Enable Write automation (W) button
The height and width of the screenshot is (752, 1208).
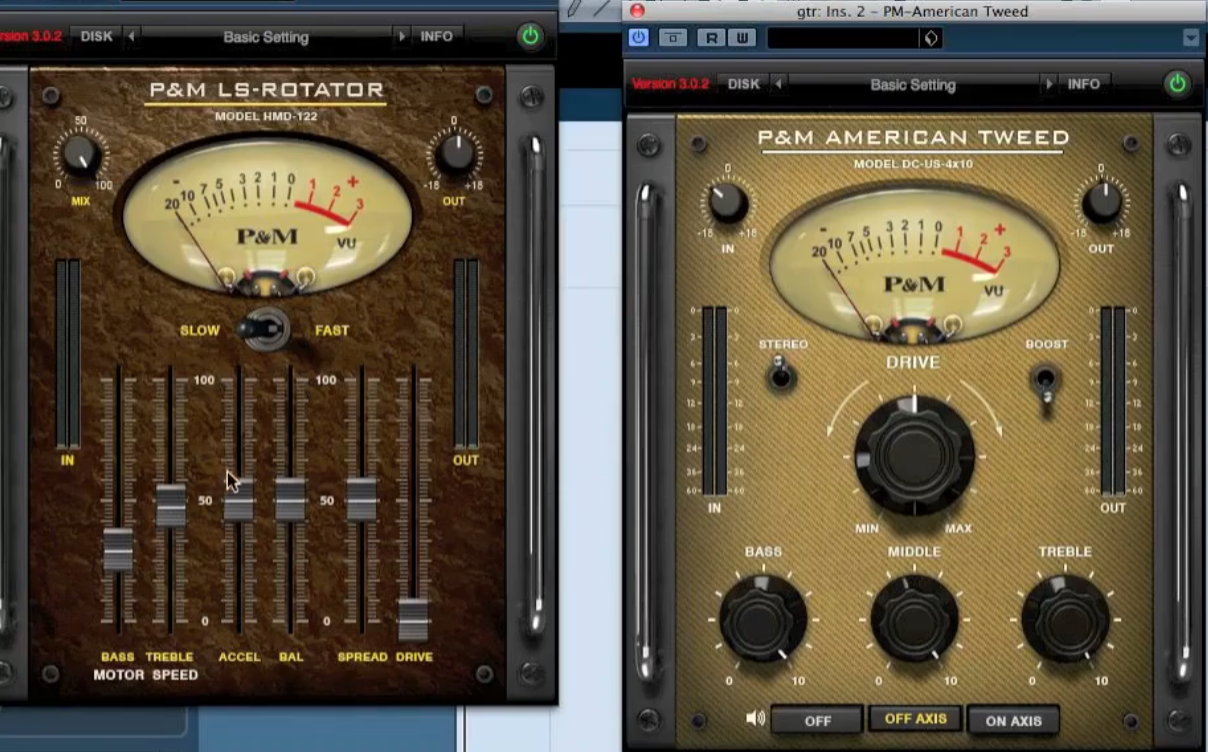[741, 38]
